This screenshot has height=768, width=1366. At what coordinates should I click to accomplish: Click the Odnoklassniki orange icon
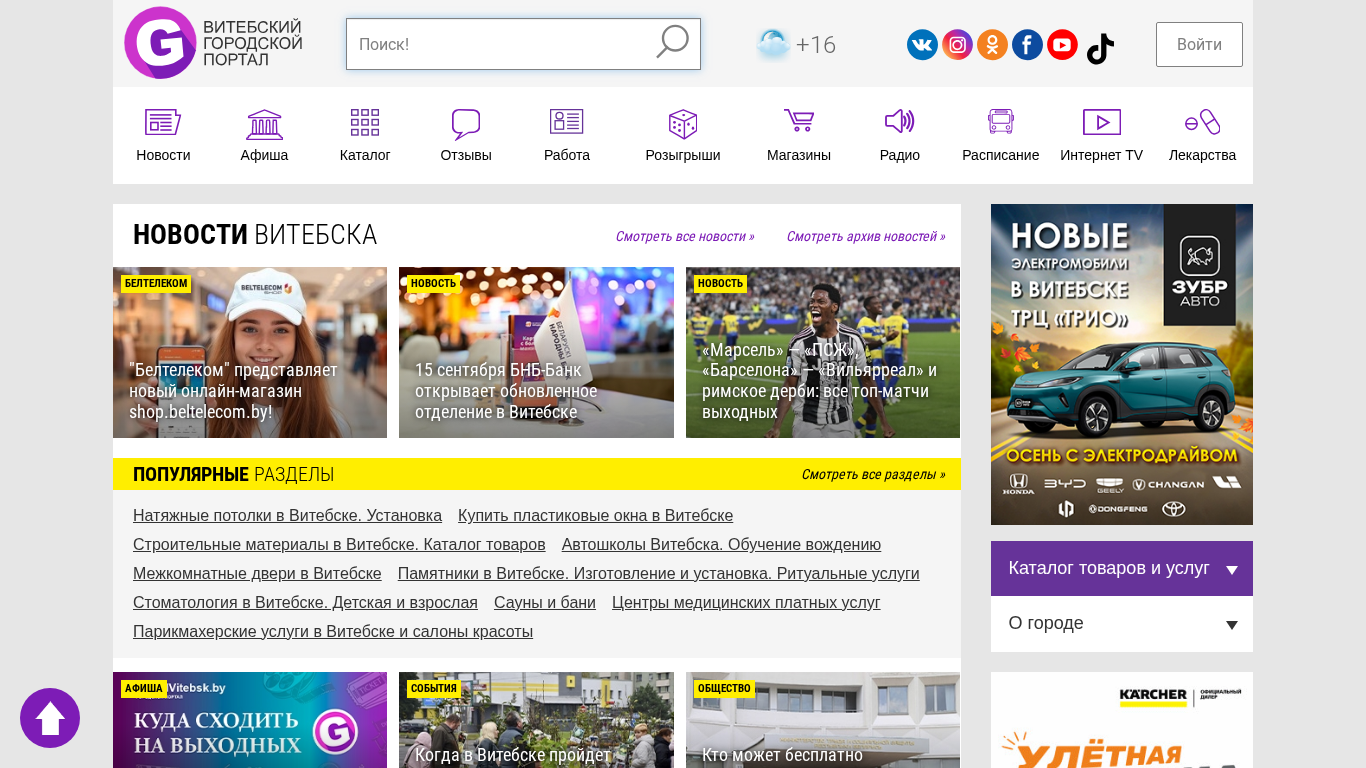coord(992,45)
